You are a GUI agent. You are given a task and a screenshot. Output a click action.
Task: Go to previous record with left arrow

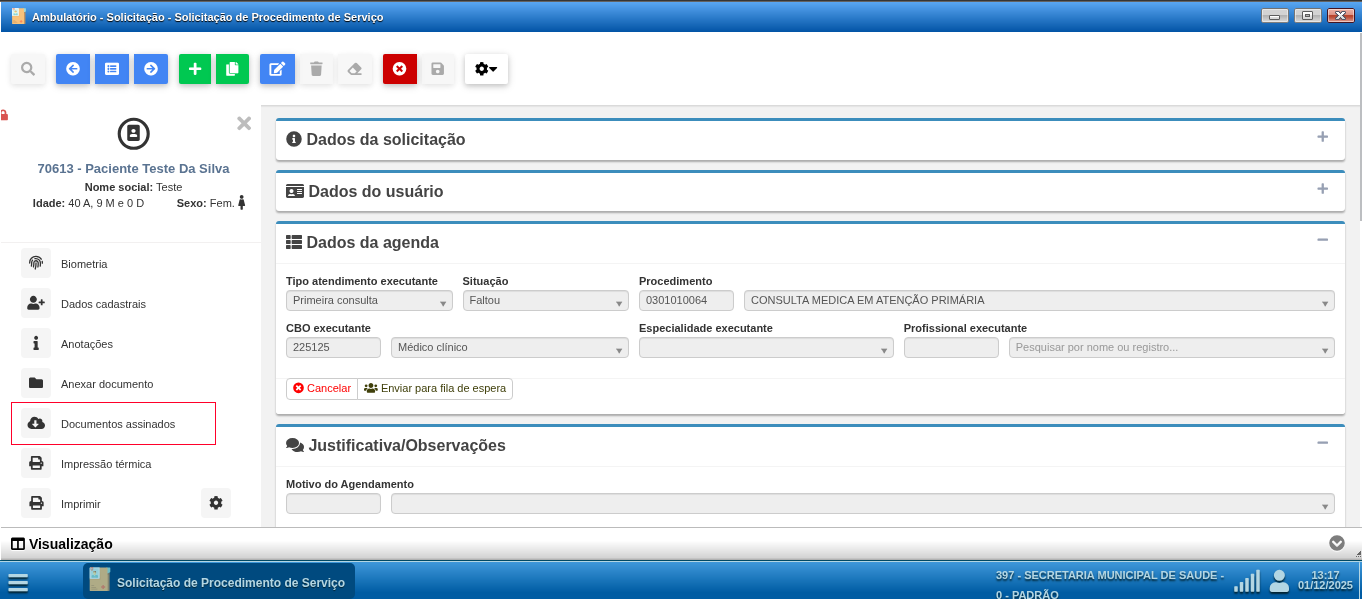click(73, 69)
